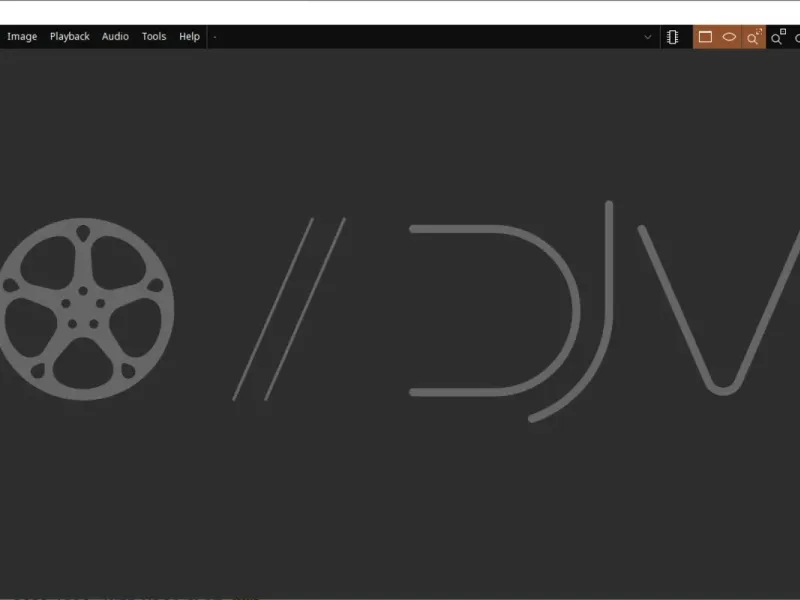Open the Playback menu
Image resolution: width=800 pixels, height=600 pixels.
point(69,36)
